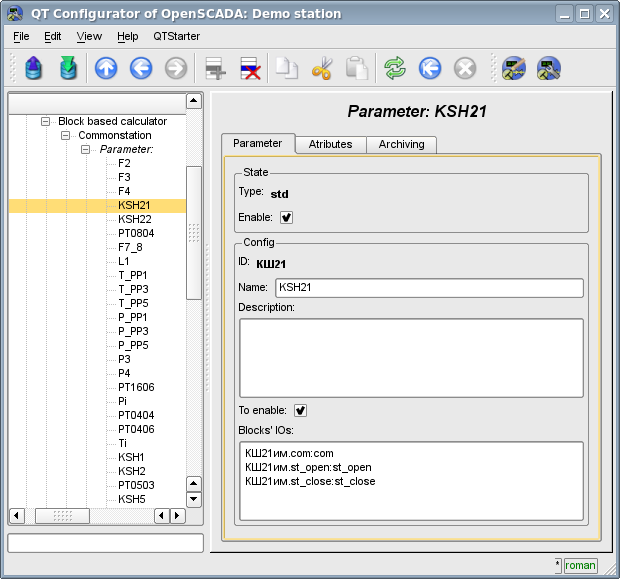Screen dimensions: 620x579
Task: Click the save to database icon
Action: coord(68,68)
